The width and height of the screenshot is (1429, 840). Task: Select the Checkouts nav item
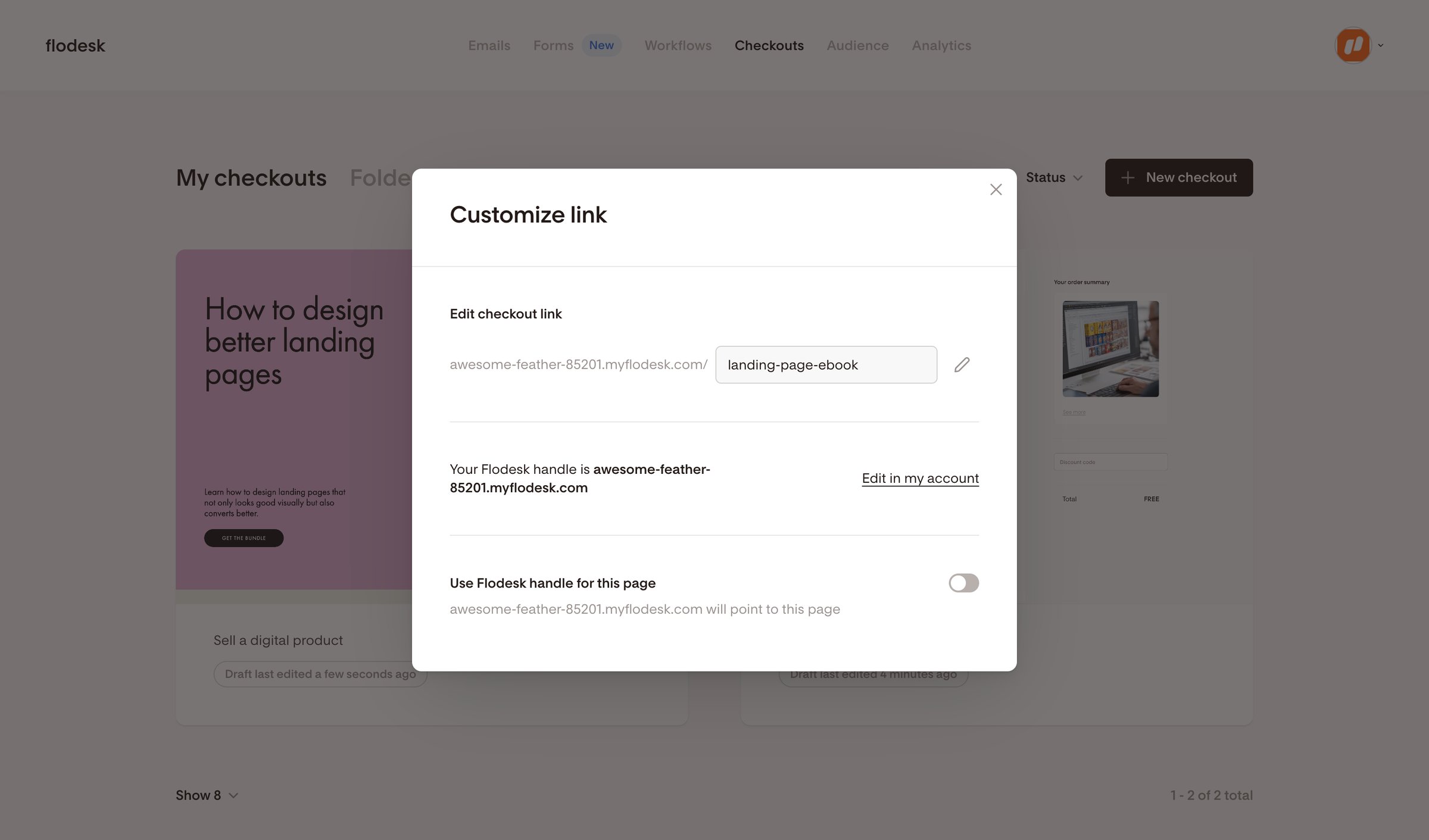pos(769,45)
